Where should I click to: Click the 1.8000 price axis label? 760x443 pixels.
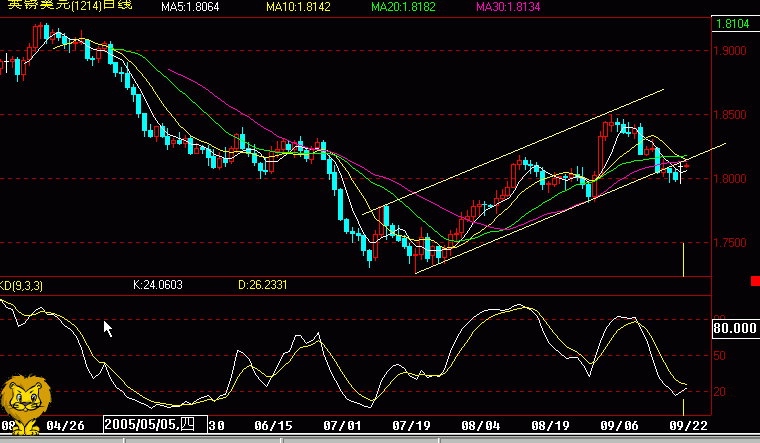pos(730,179)
